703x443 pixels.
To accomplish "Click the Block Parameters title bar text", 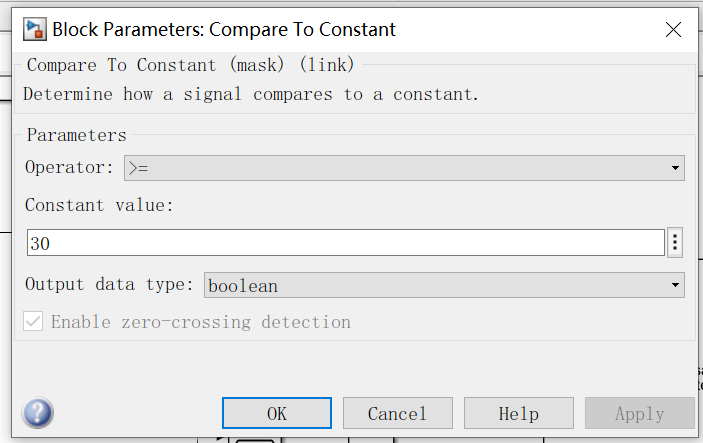I will pyautogui.click(x=223, y=29).
